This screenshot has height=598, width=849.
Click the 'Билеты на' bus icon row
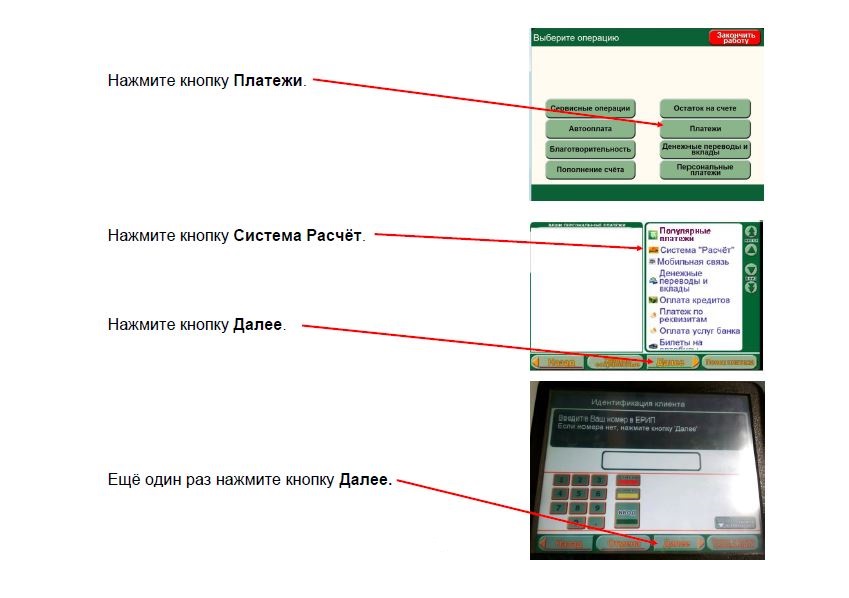676,343
